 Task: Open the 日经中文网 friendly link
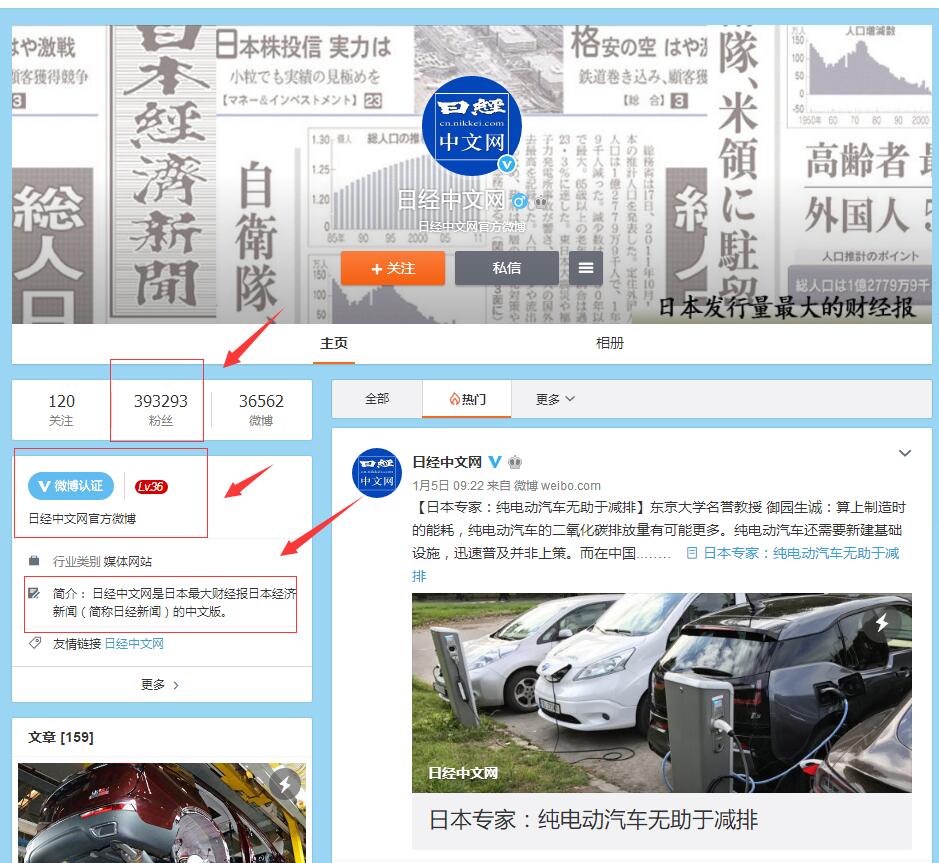tap(134, 644)
